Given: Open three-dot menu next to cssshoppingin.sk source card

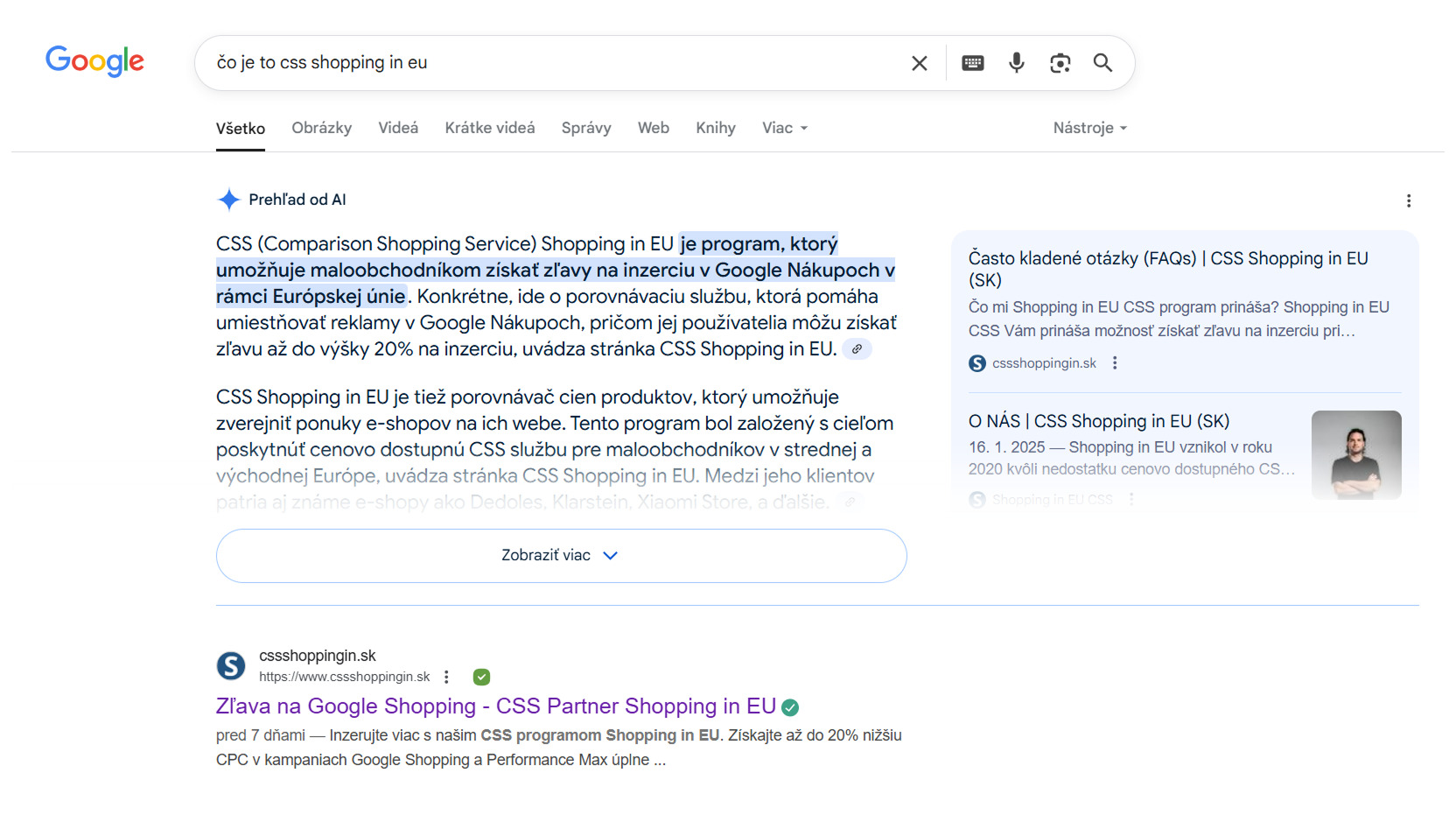Looking at the screenshot, I should coord(1114,363).
